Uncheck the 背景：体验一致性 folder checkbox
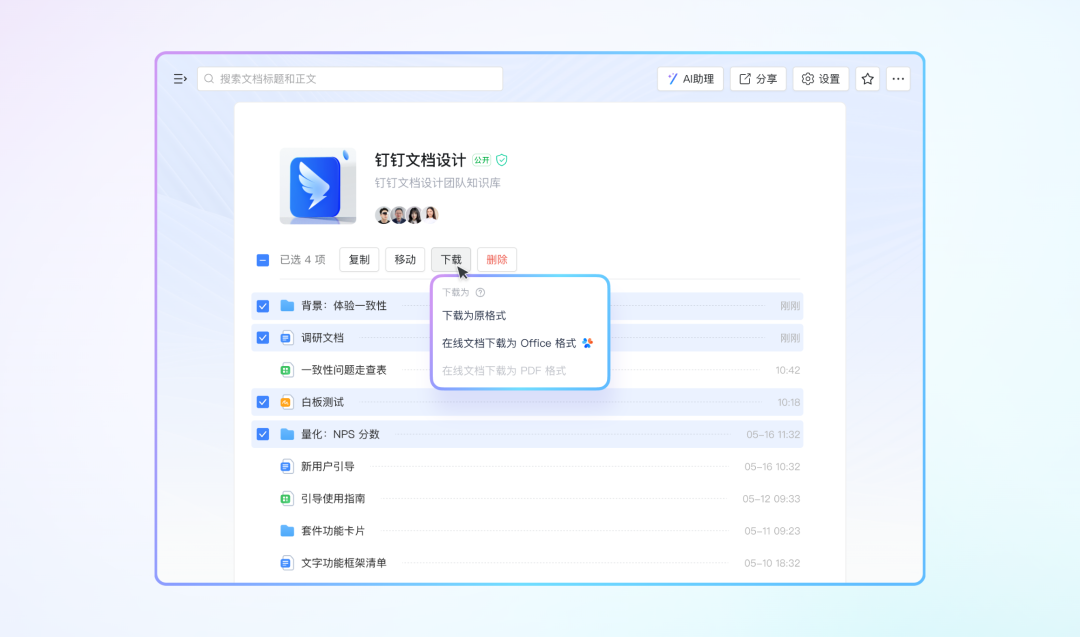Screen dimensions: 1080x637 [x=263, y=306]
